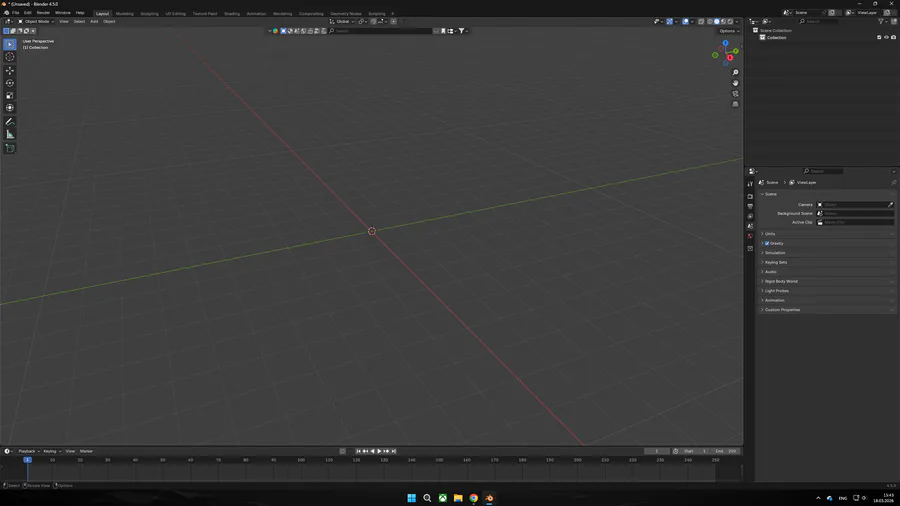The height and width of the screenshot is (506, 900).
Task: Select the Measure tool
Action: [x=10, y=134]
